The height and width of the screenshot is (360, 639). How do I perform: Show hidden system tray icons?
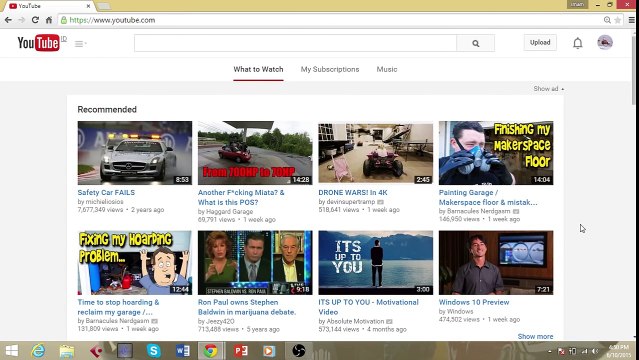[550, 351]
